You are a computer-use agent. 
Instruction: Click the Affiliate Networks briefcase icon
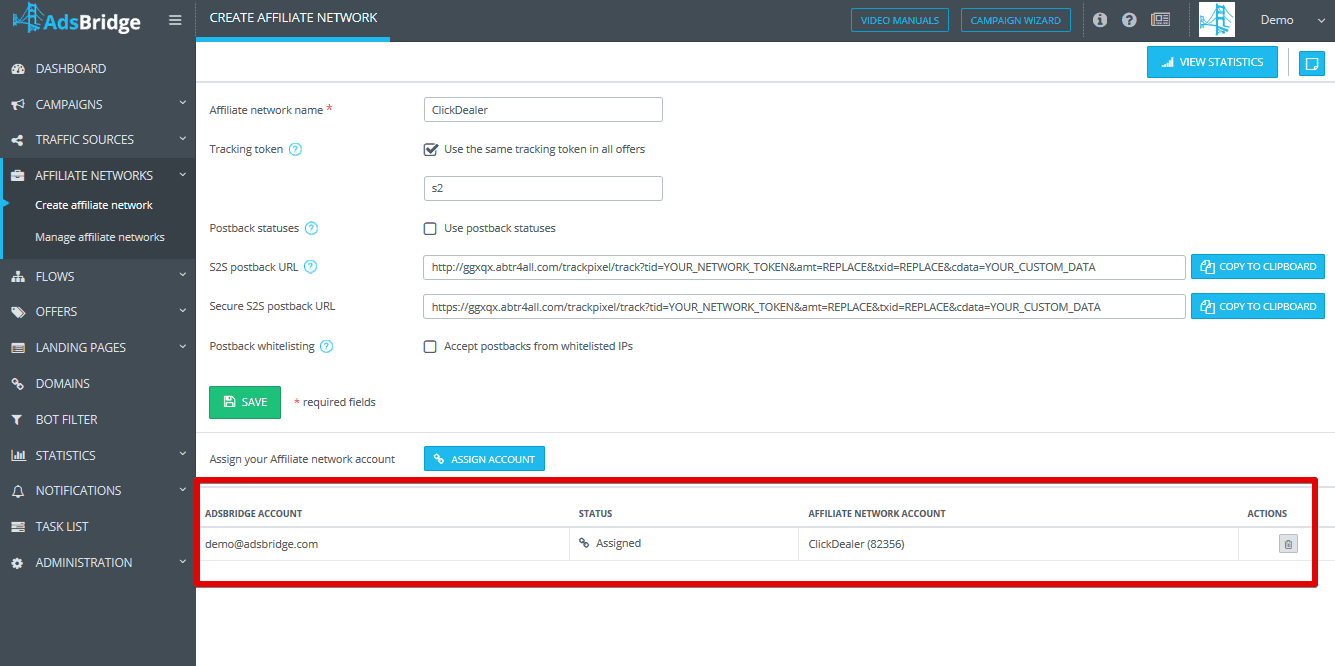tap(17, 176)
